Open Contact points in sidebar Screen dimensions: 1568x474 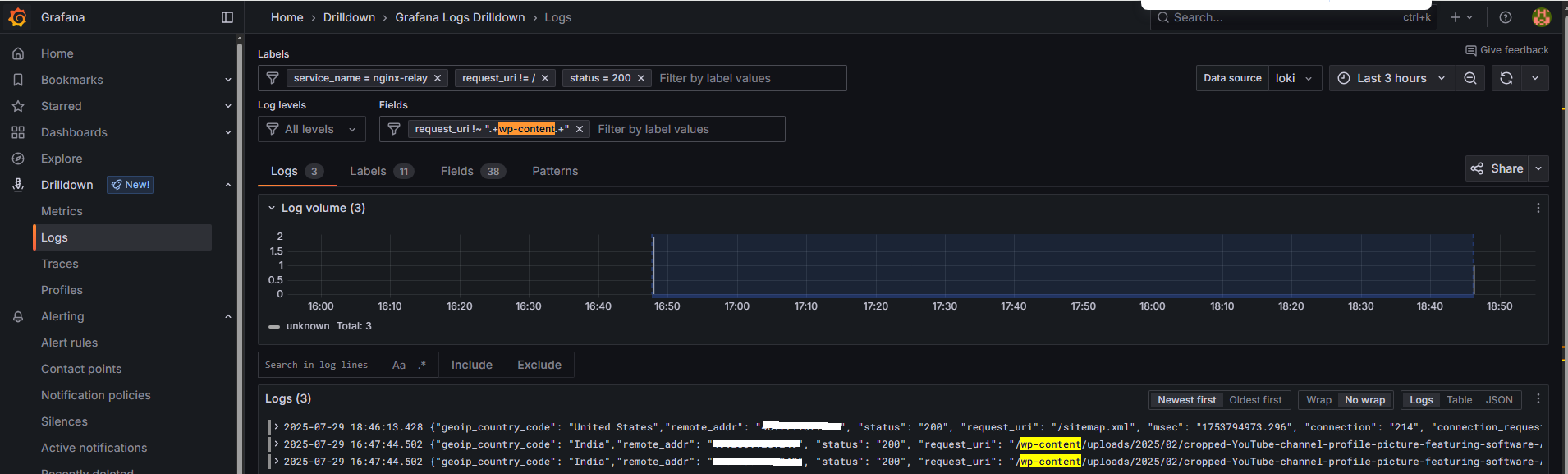(81, 369)
